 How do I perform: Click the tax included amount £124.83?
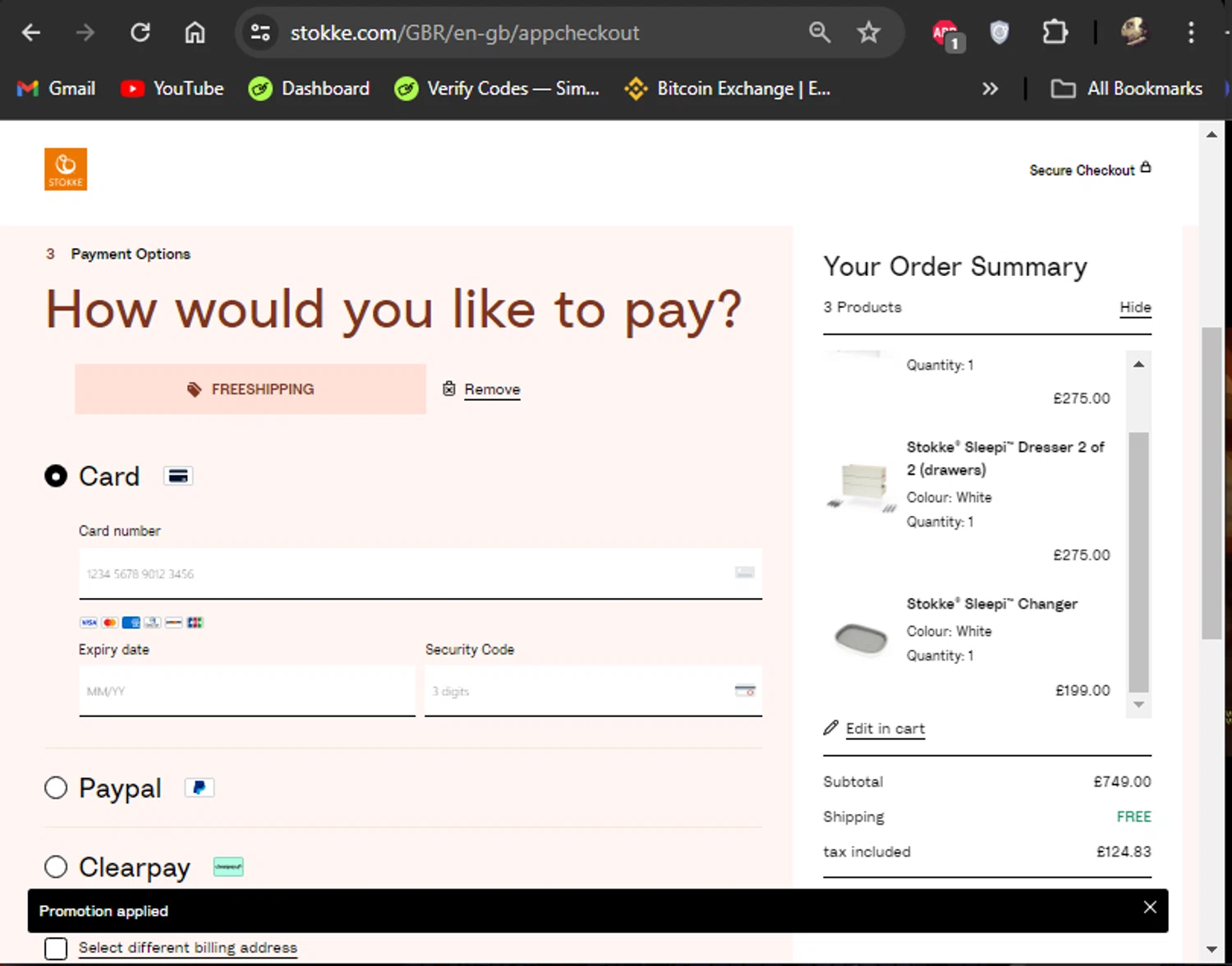click(x=1124, y=853)
